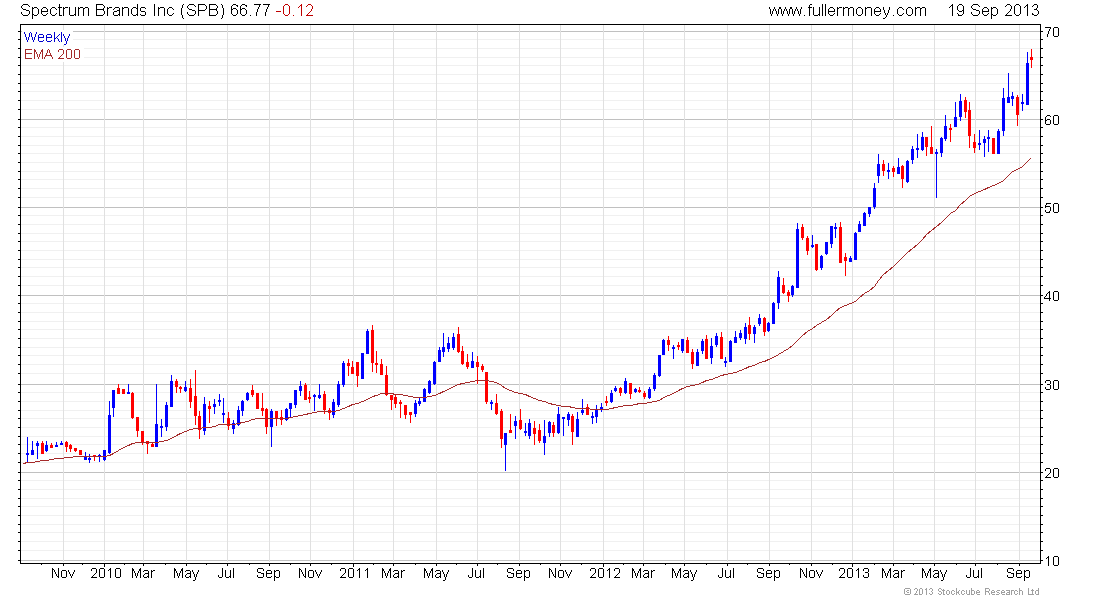The width and height of the screenshot is (1100, 600).
Task: Click the 30 price axis label
Action: [x=1052, y=385]
